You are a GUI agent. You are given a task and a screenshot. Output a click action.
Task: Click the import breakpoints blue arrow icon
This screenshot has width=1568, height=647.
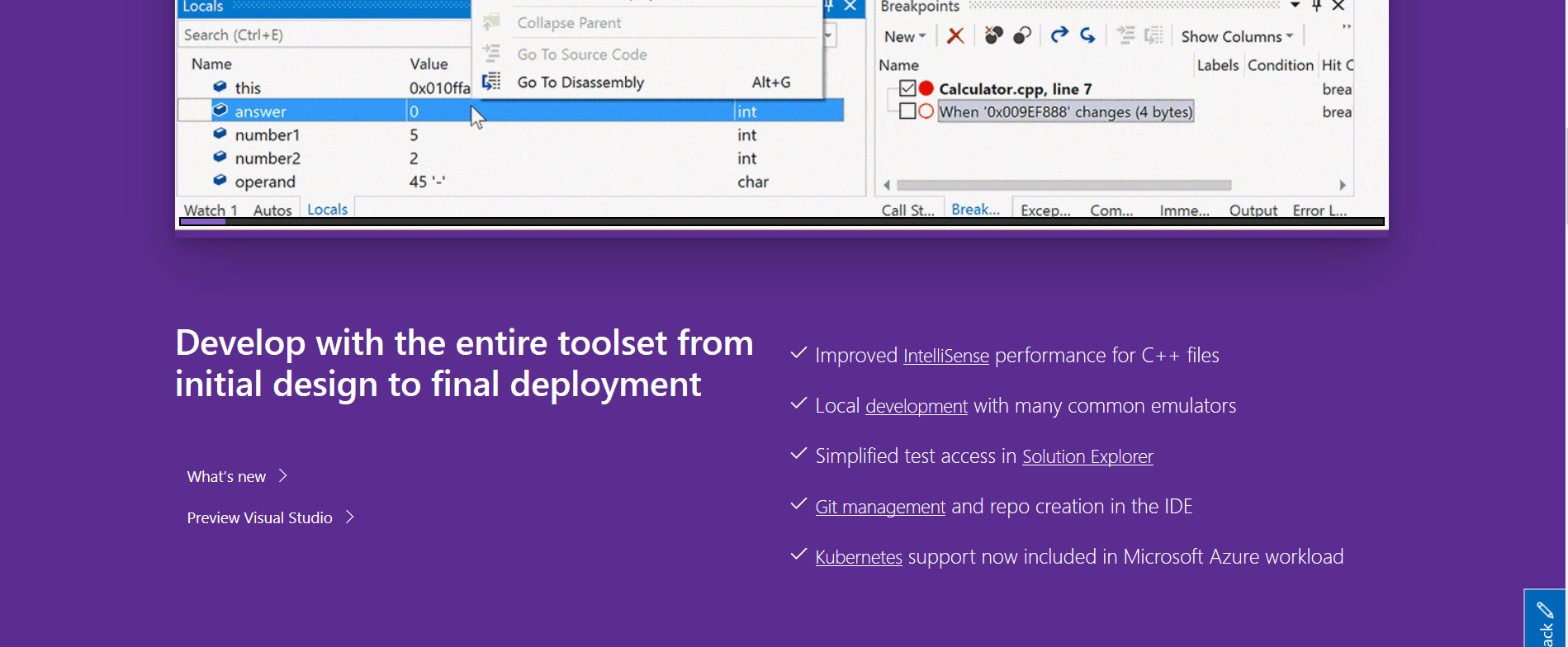click(1088, 35)
